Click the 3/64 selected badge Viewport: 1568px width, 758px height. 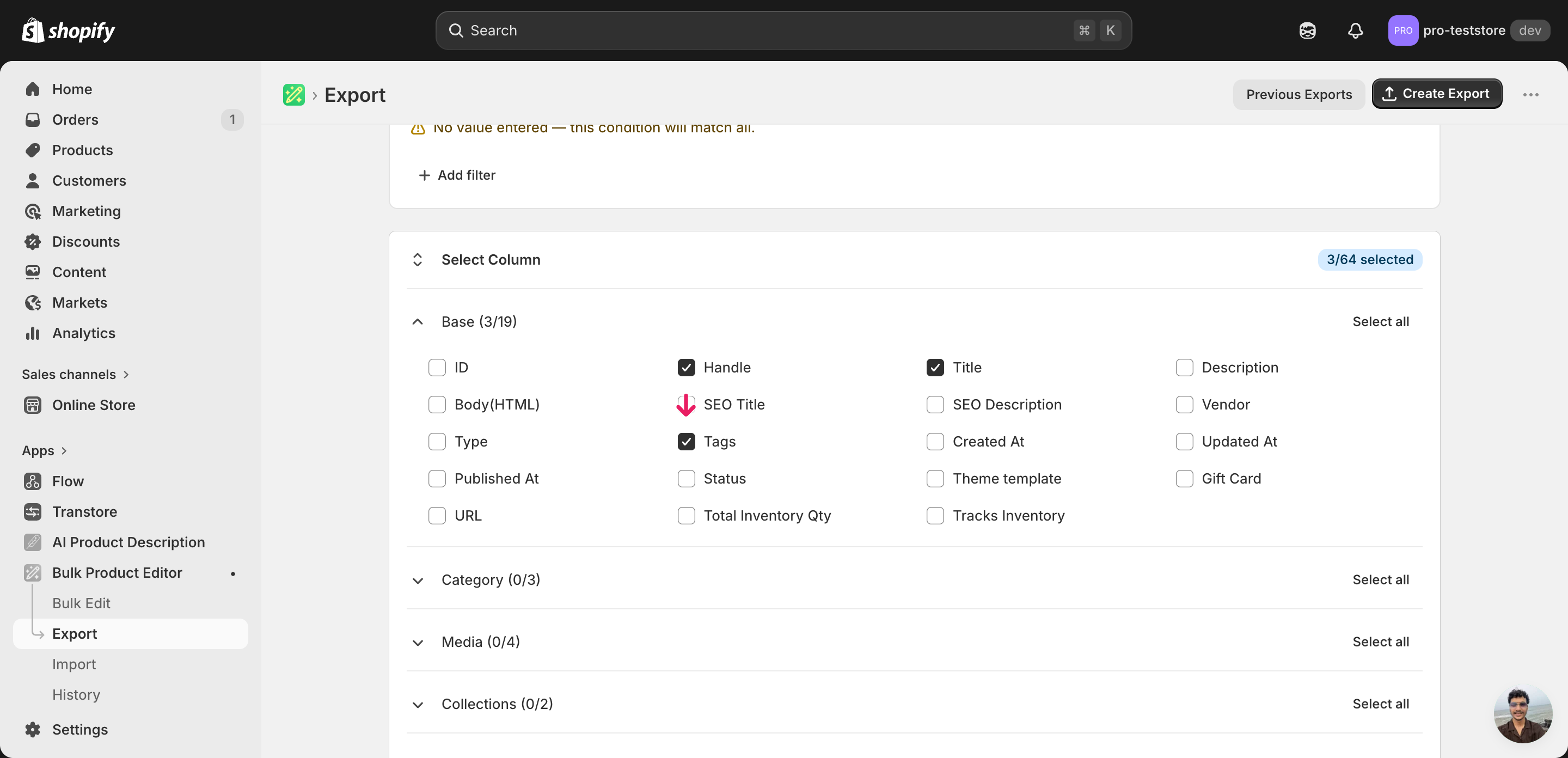(1370, 259)
